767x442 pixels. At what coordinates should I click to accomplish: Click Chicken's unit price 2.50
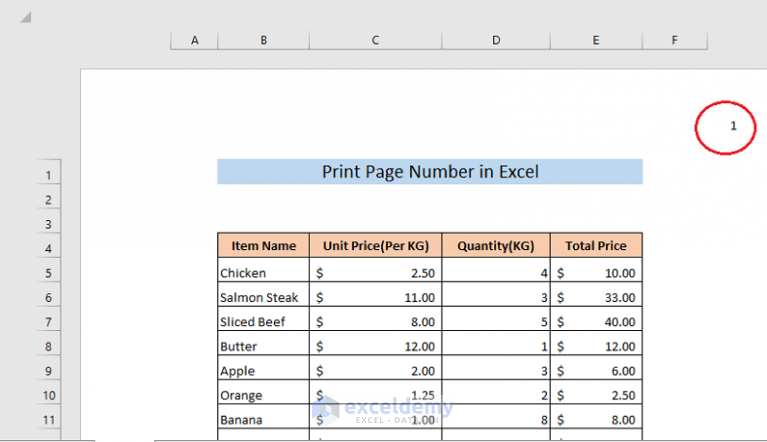(x=376, y=270)
